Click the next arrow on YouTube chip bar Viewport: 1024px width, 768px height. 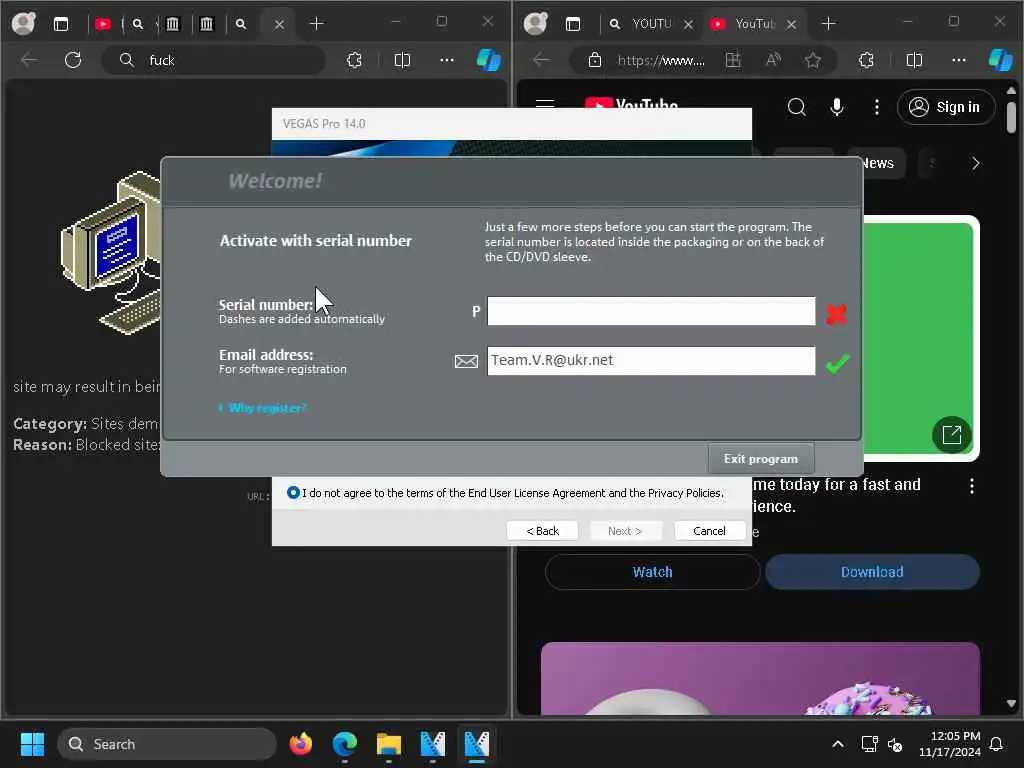(x=976, y=163)
